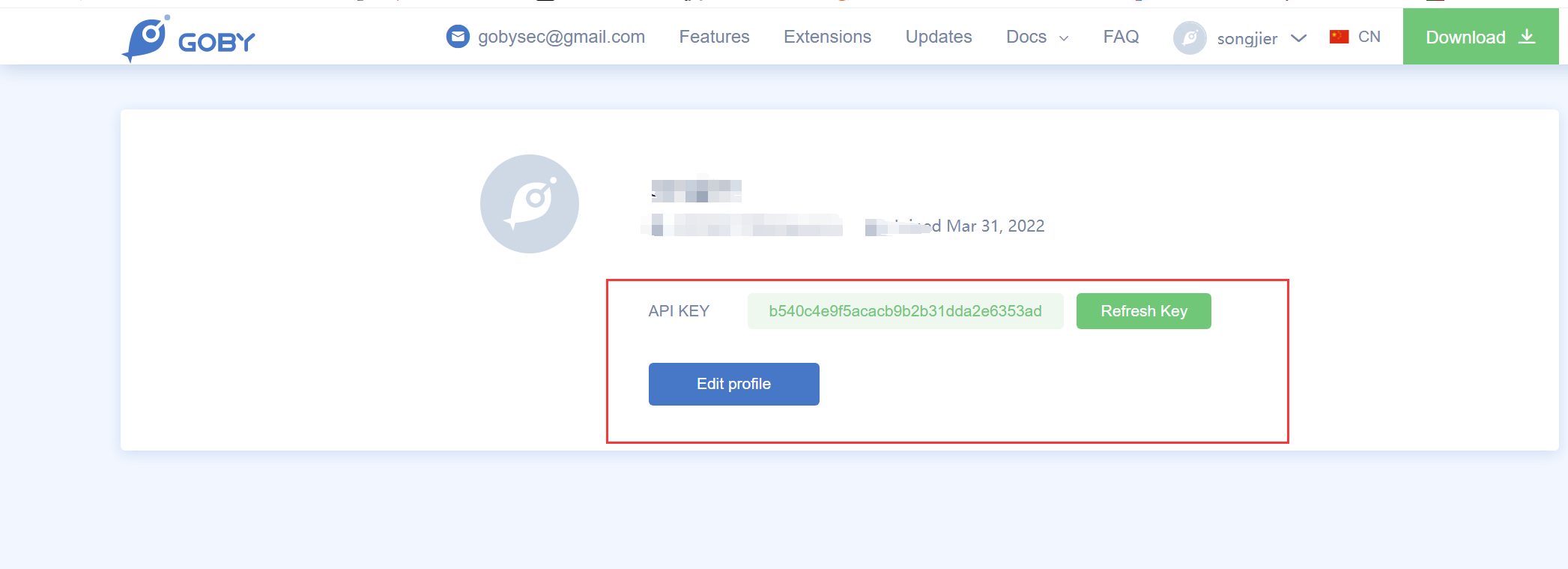Image resolution: width=1568 pixels, height=569 pixels.
Task: Click the China flag icon
Action: pos(1340,37)
